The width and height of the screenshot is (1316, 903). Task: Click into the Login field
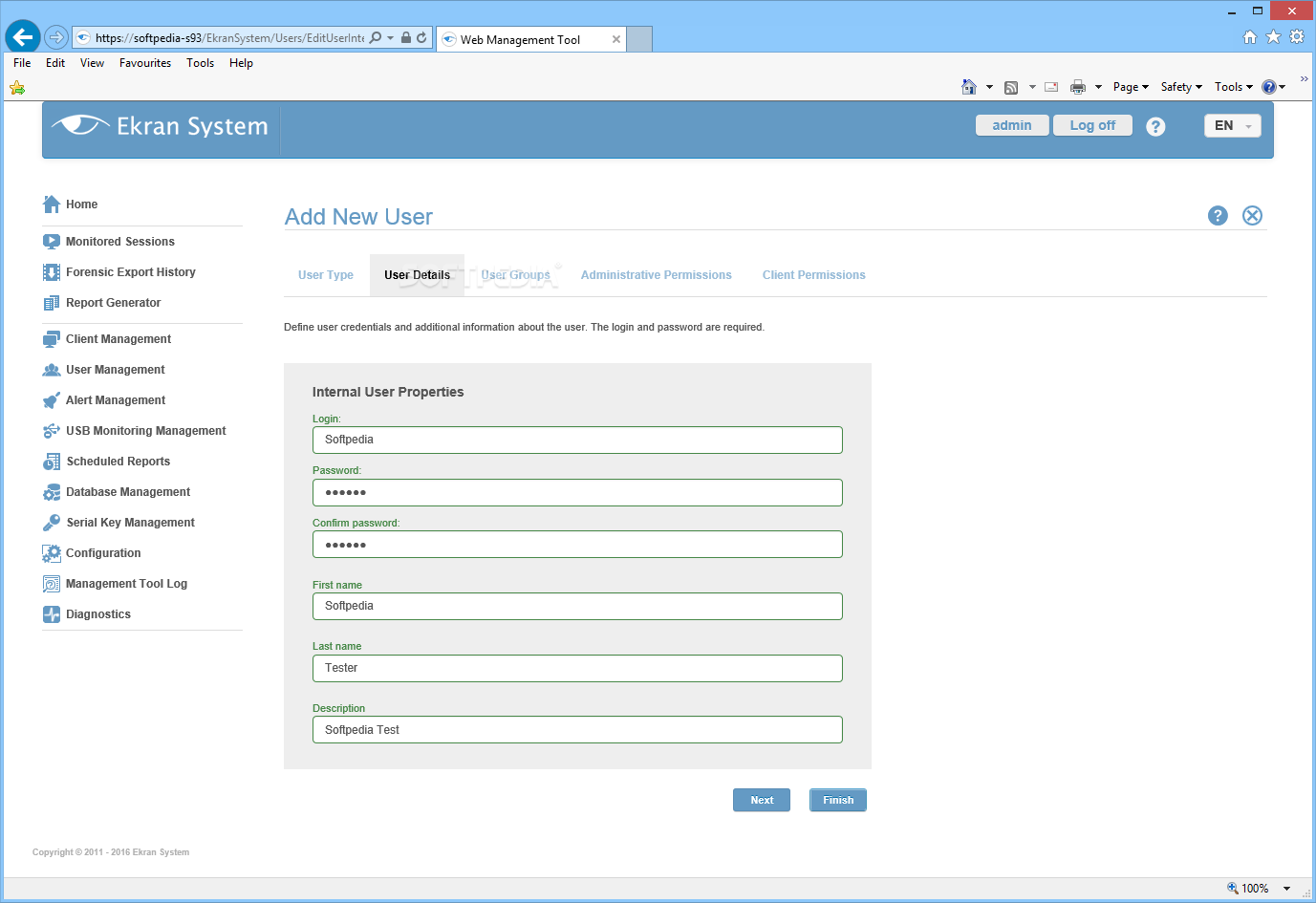tap(577, 440)
